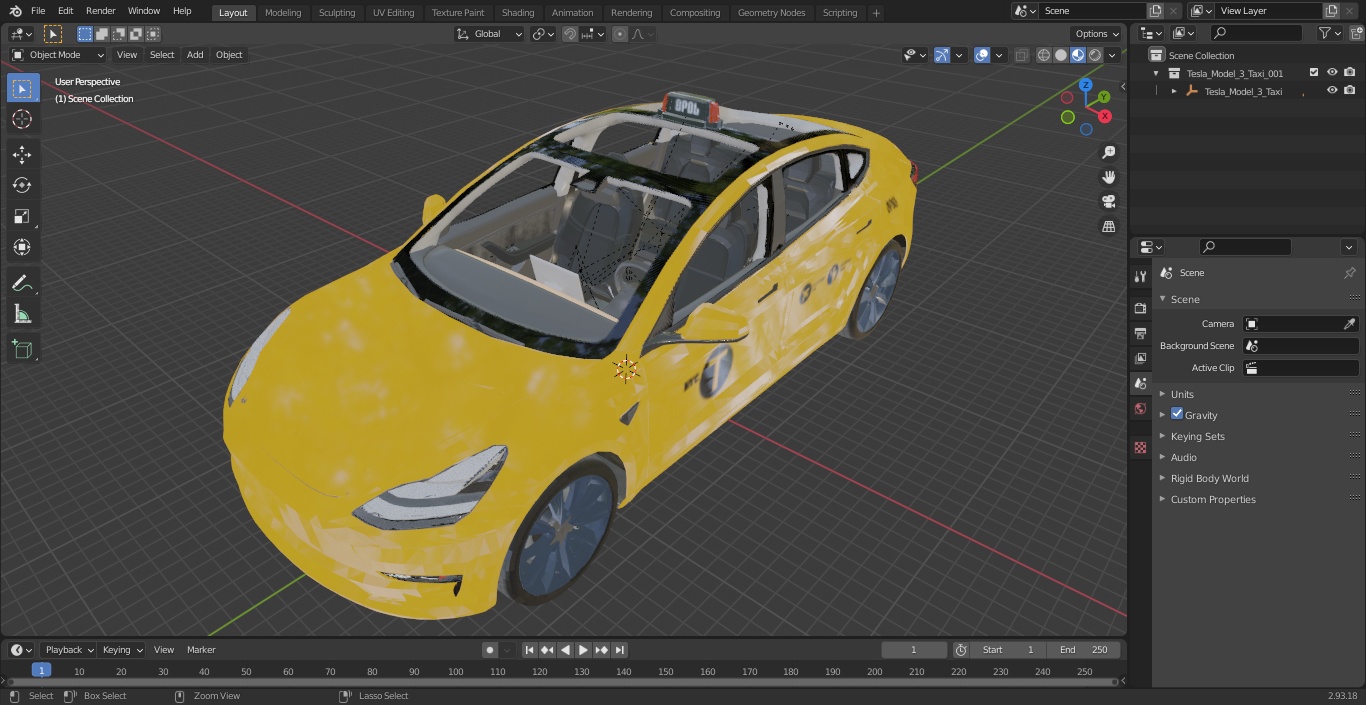1366x705 pixels.
Task: Open the Tool properties tab
Action: 1140,276
